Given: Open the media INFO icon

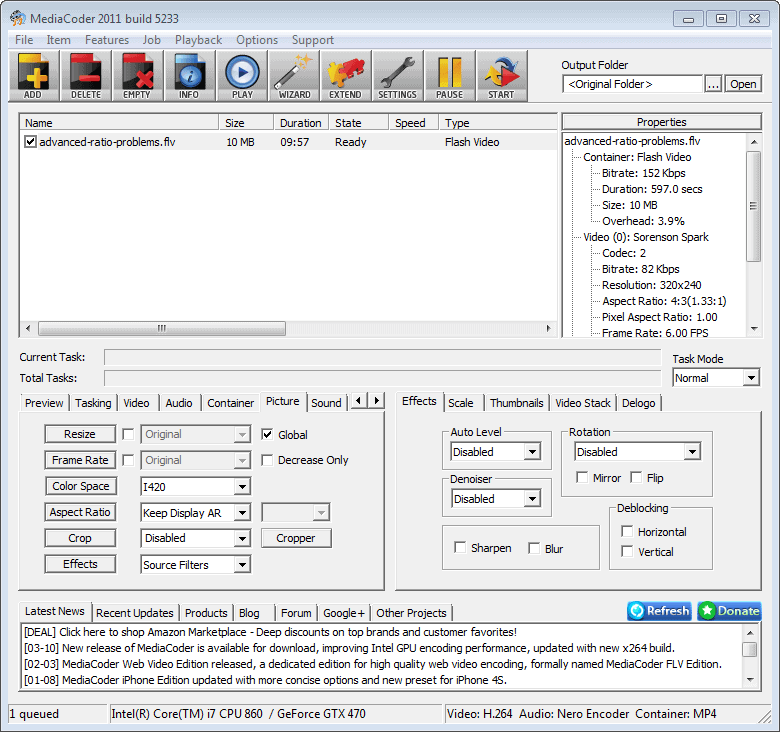Looking at the screenshot, I should tap(189, 76).
